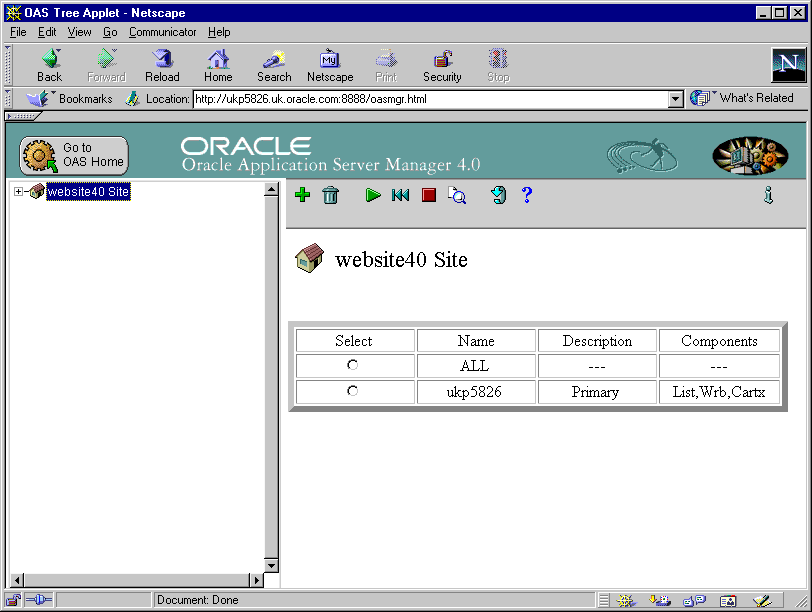
Task: Click the house icon beside website40 Site heading
Action: tap(309, 258)
